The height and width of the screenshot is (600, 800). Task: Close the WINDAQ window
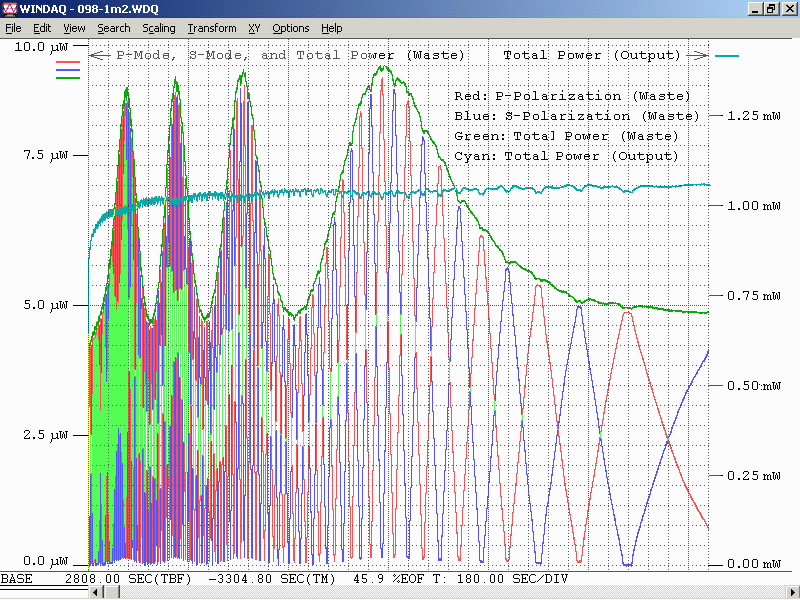click(789, 8)
